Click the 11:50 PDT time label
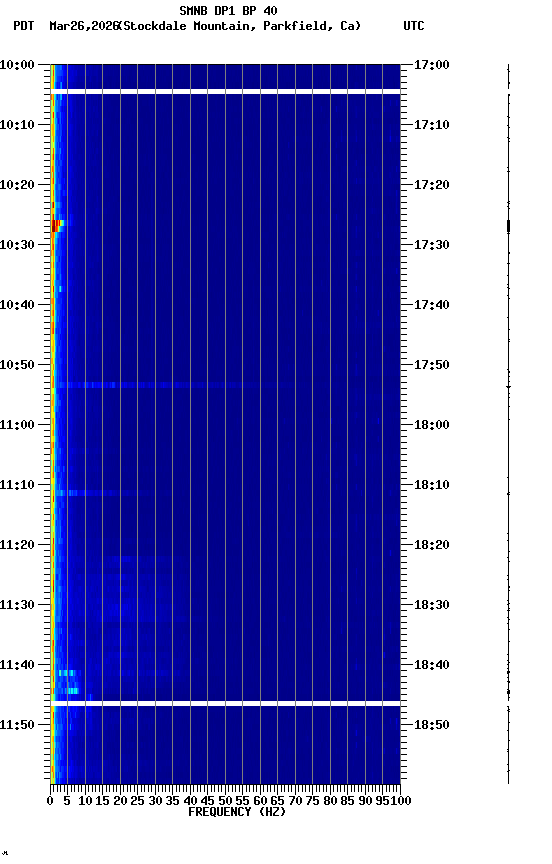 pyautogui.click(x=17, y=725)
